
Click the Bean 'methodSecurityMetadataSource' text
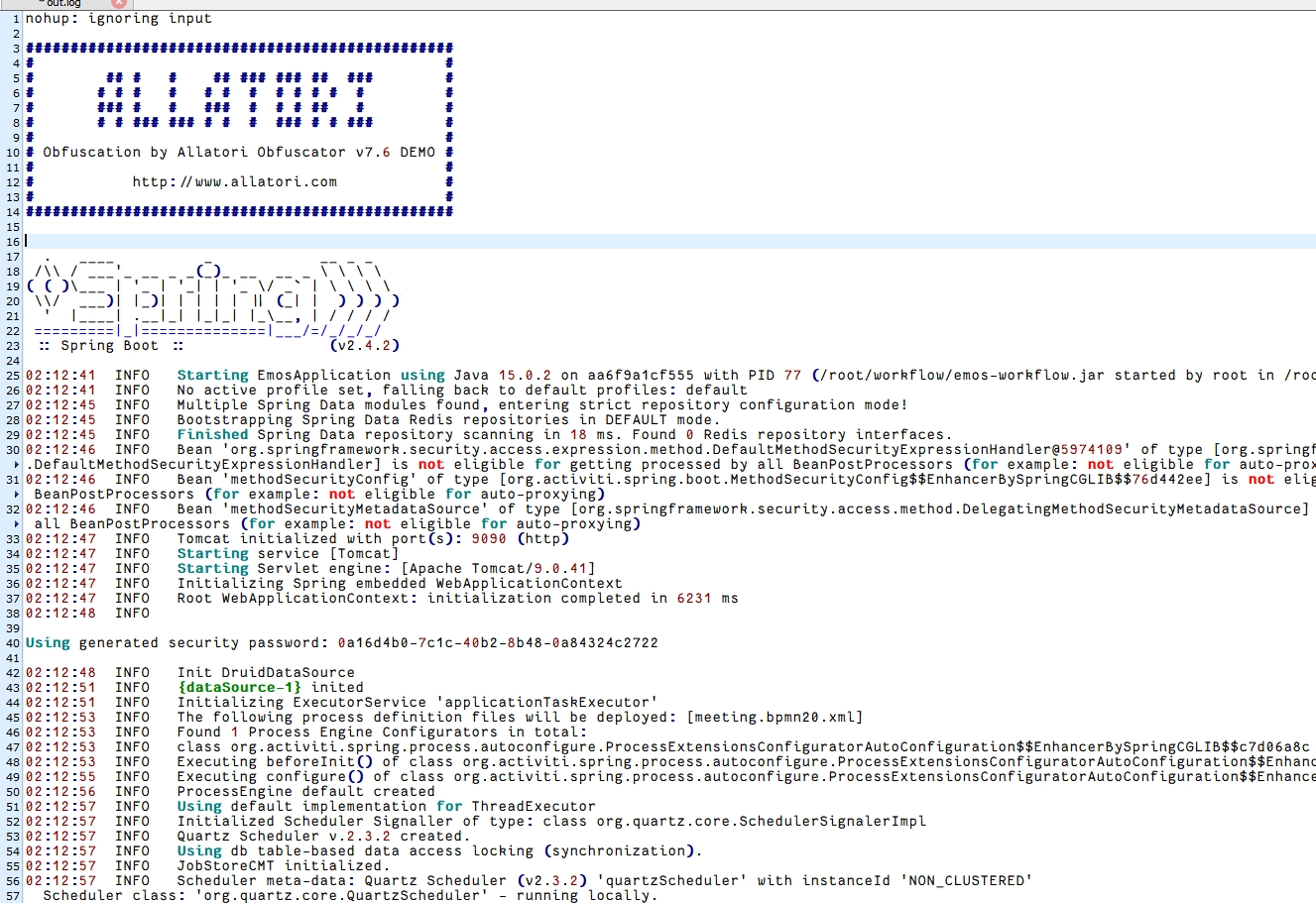pos(333,508)
